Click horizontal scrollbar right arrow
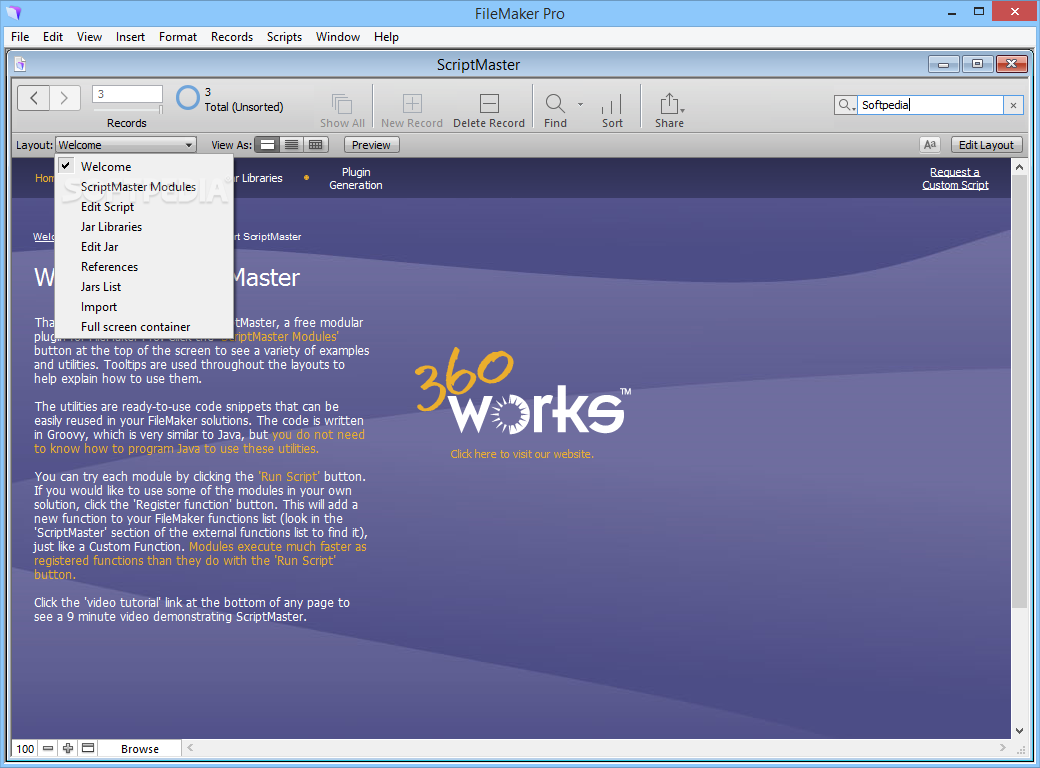This screenshot has width=1040, height=768. (1002, 747)
